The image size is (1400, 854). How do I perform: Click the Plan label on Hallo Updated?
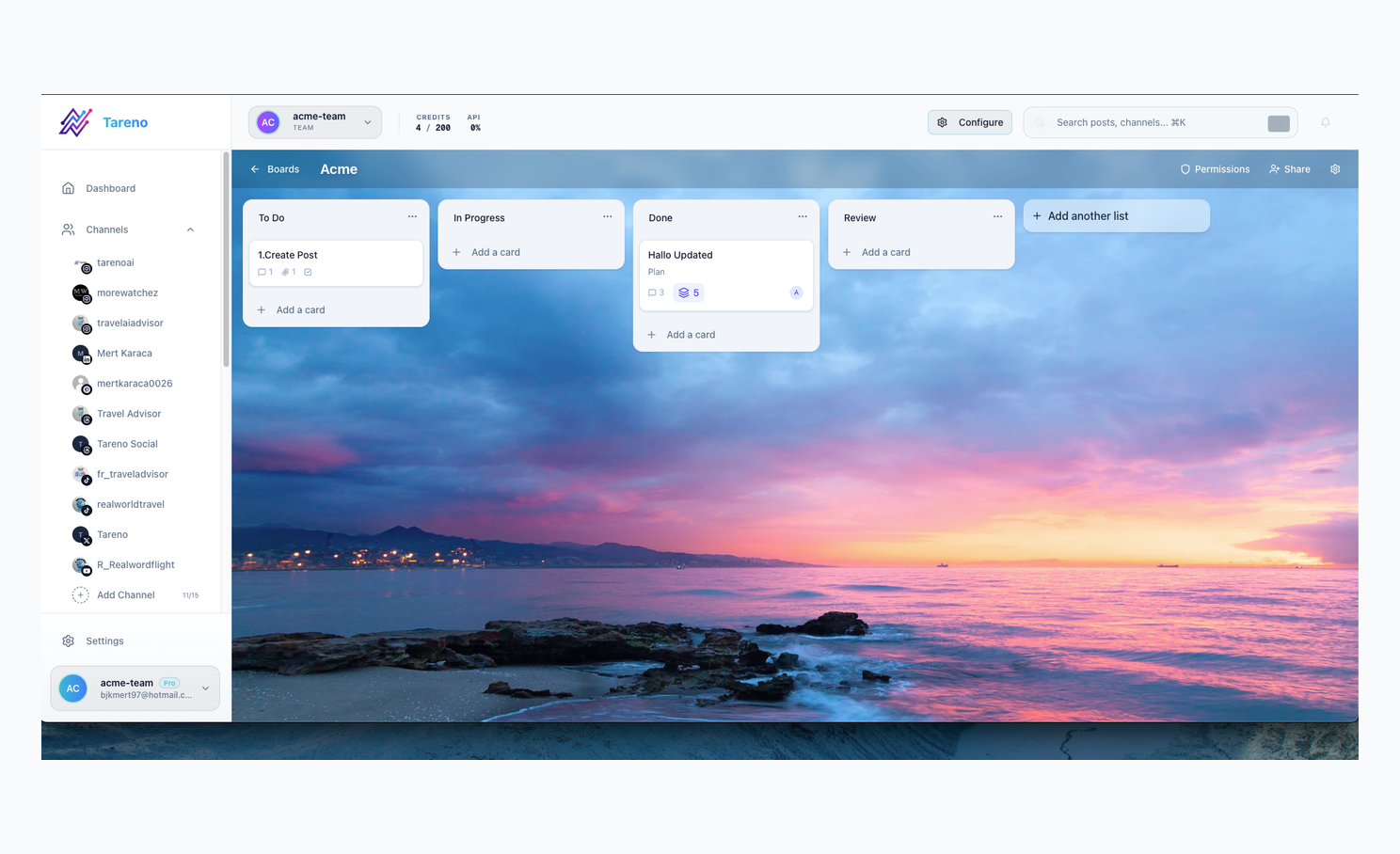tap(656, 272)
